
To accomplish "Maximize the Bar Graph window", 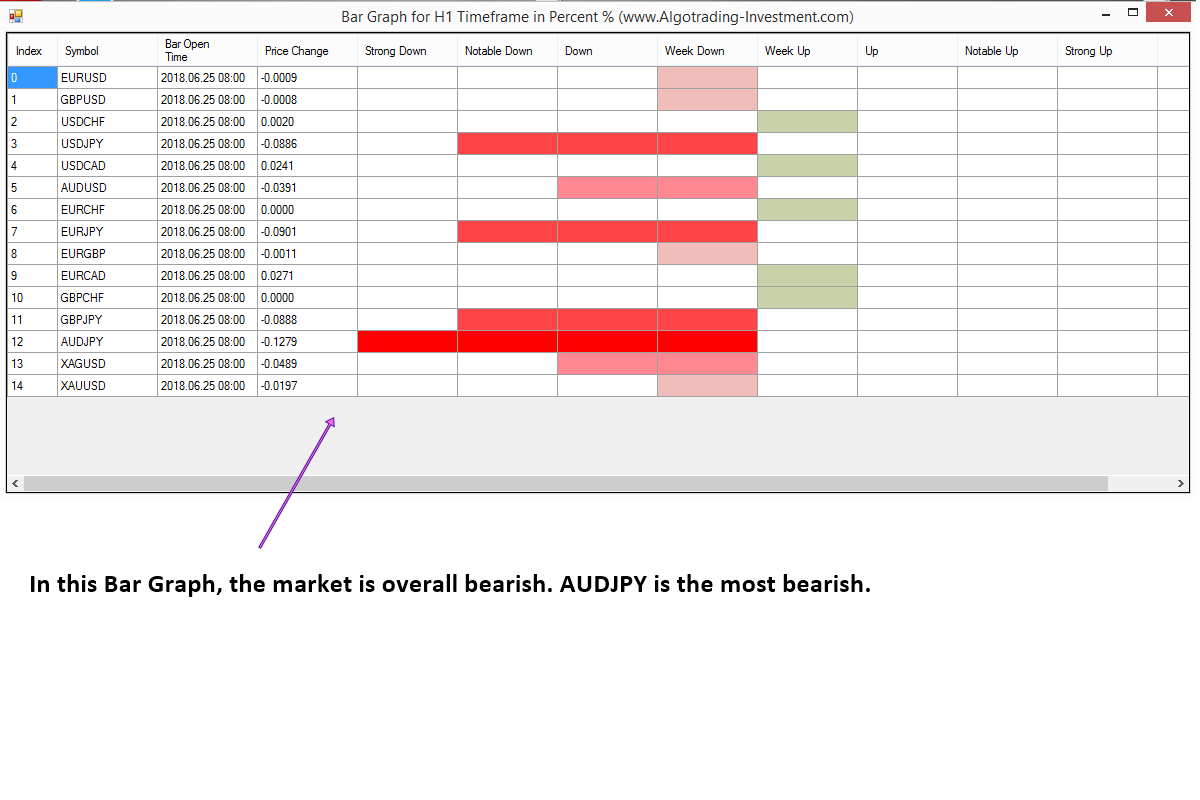I will 1133,13.
